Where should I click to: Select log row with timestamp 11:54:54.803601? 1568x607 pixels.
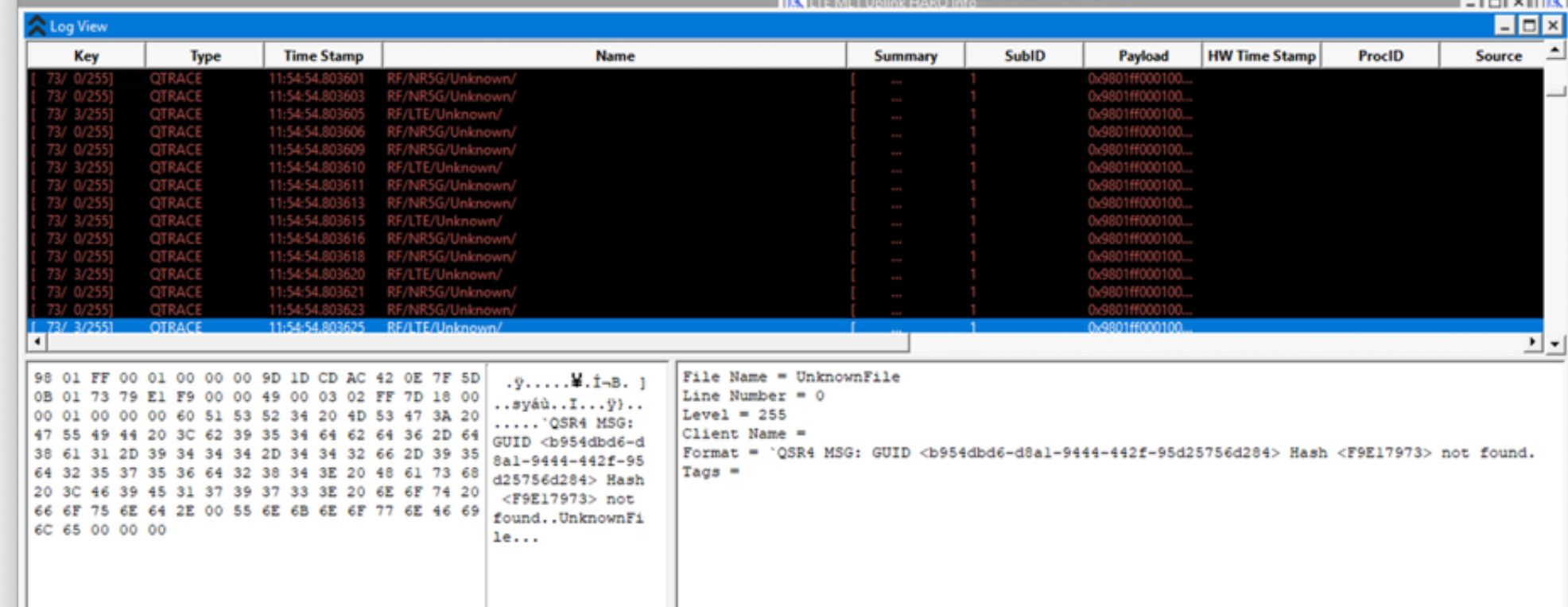pos(316,79)
